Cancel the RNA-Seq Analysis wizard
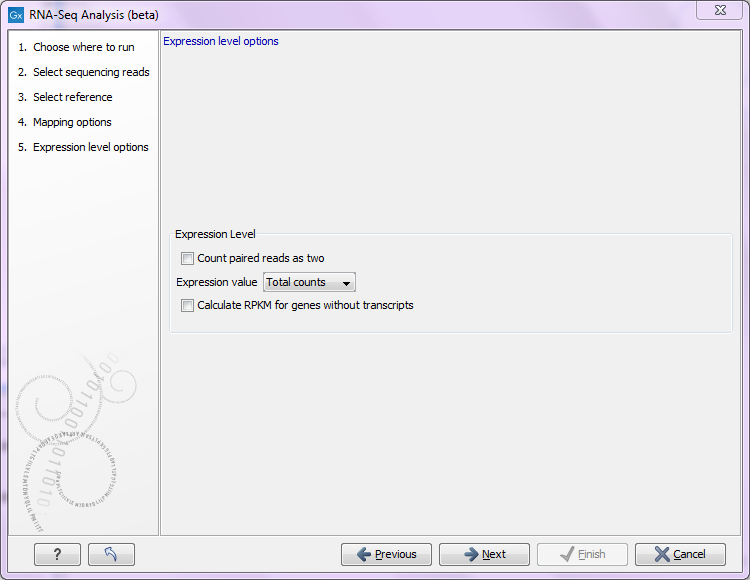Image resolution: width=750 pixels, height=580 pixels. tap(680, 554)
